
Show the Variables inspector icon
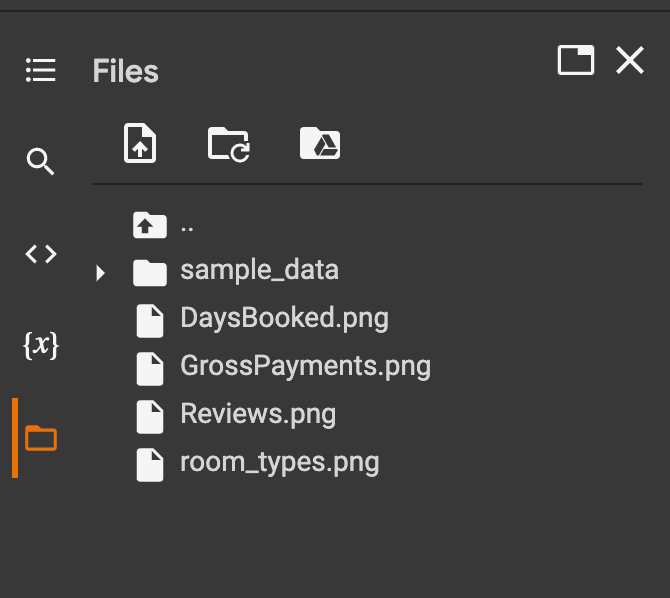point(41,345)
